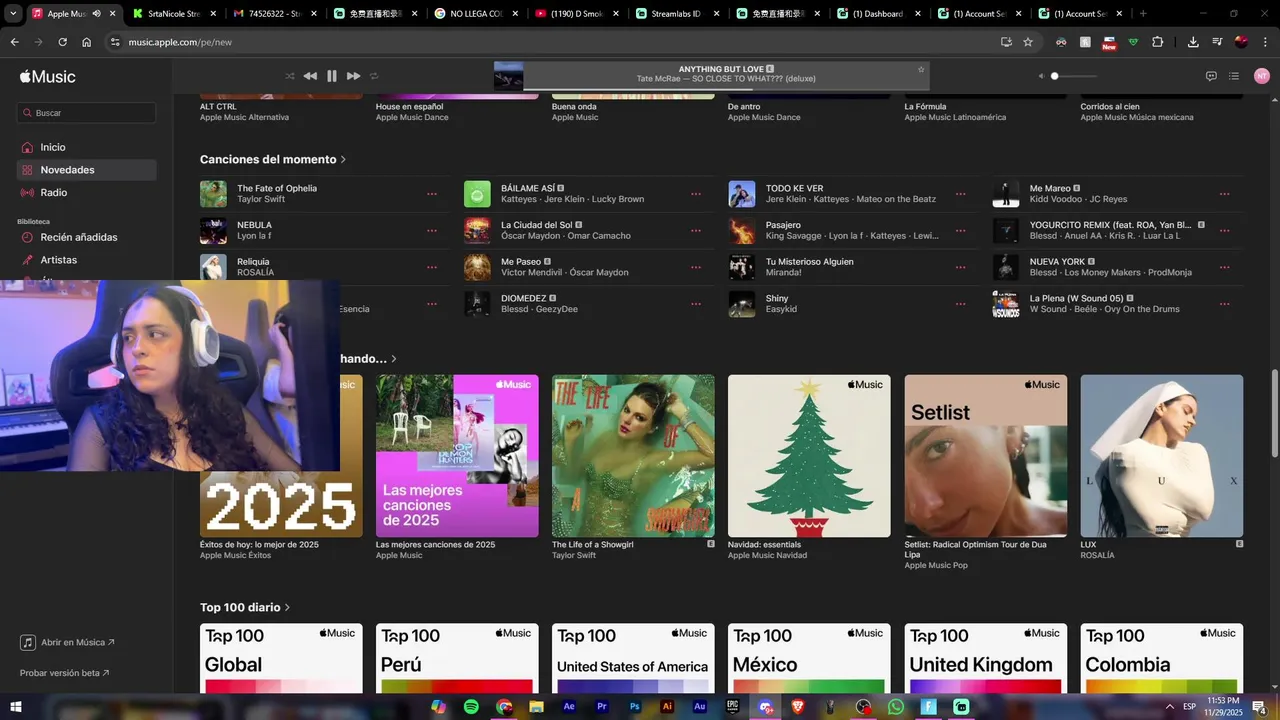Switch to the Dashboard browser tab
The height and width of the screenshot is (720, 1280).
[876, 14]
